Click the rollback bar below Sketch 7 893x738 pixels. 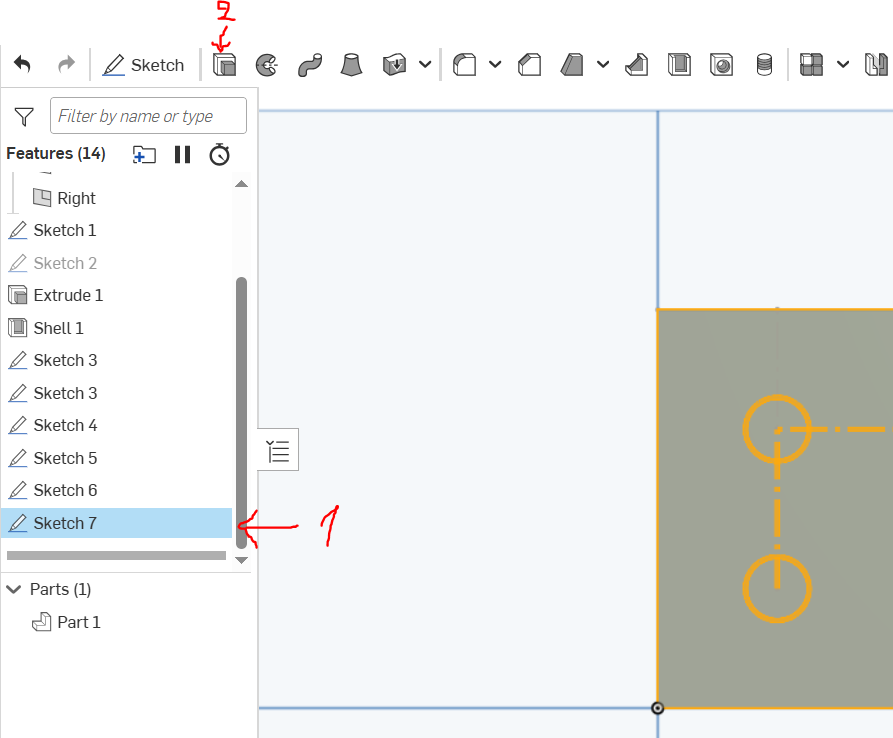[x=116, y=555]
